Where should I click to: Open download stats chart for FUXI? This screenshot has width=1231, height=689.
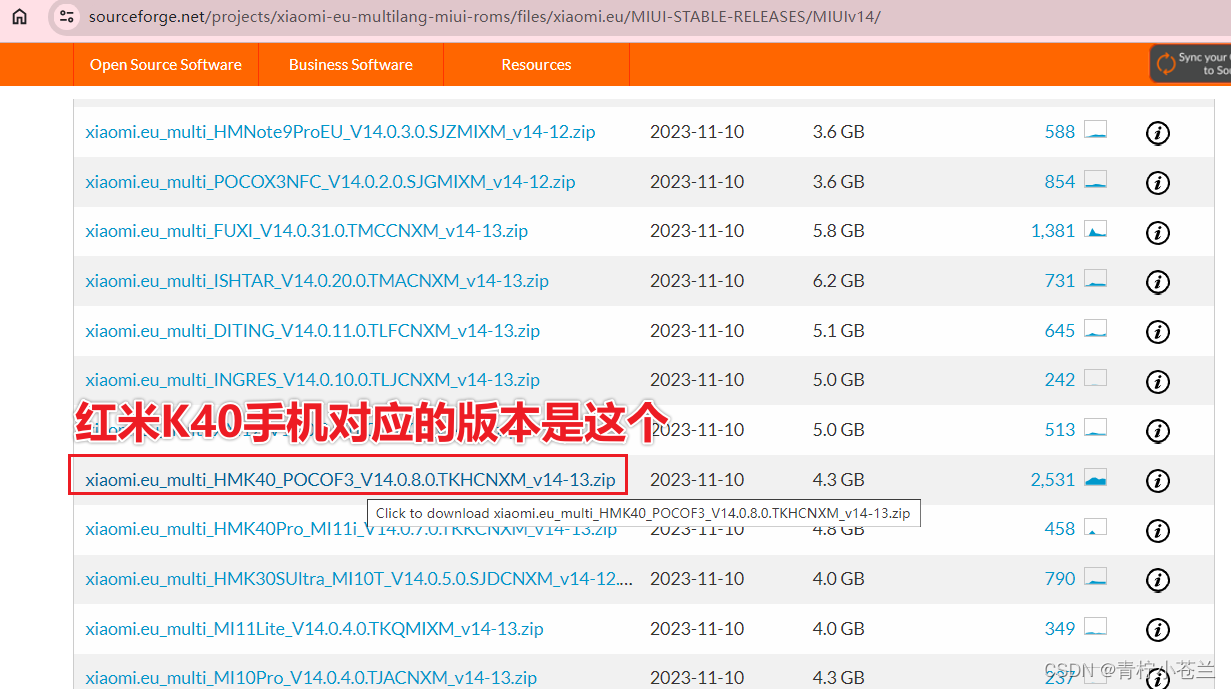(x=1096, y=229)
